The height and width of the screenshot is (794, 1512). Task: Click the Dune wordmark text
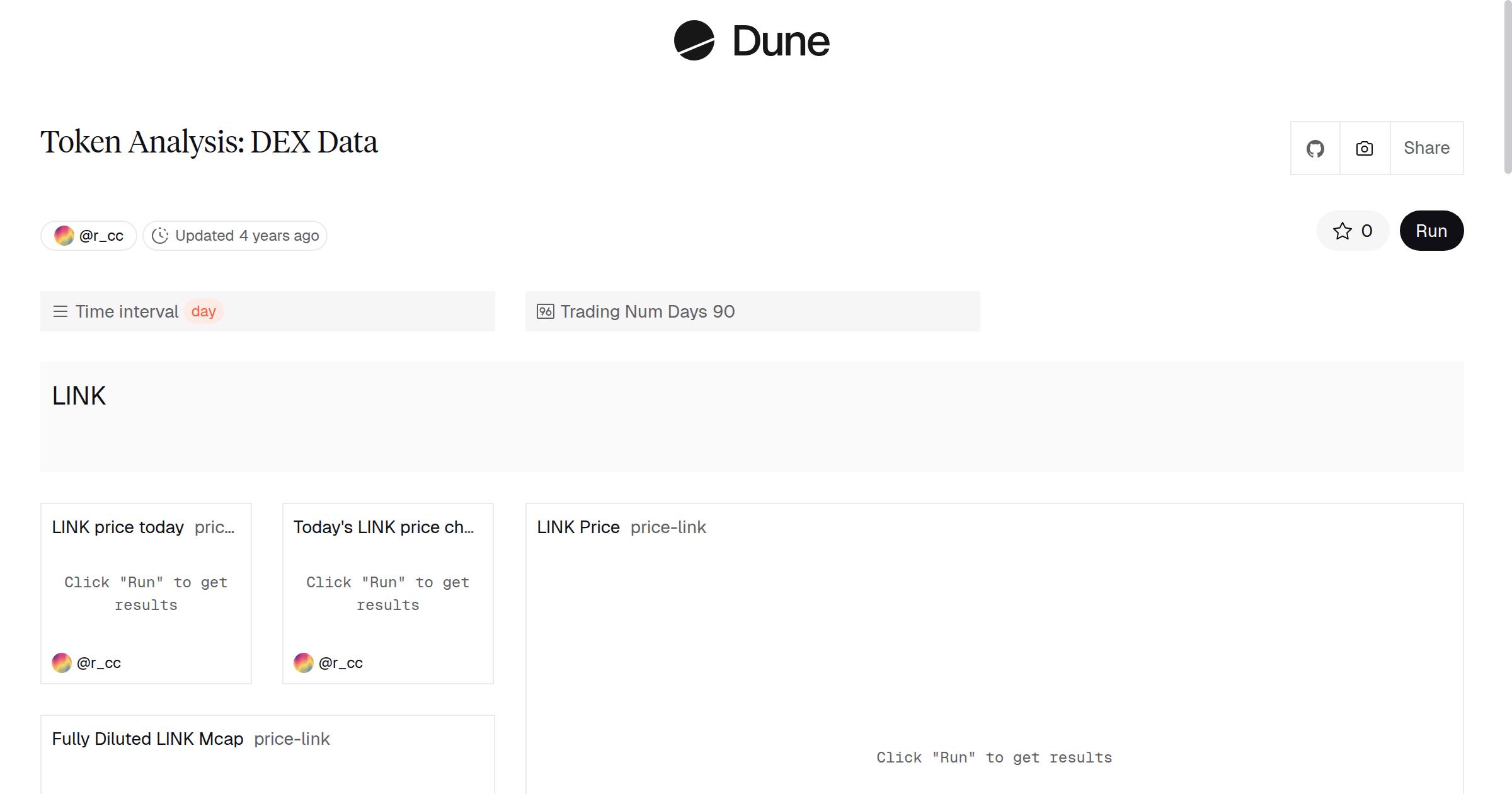click(781, 42)
